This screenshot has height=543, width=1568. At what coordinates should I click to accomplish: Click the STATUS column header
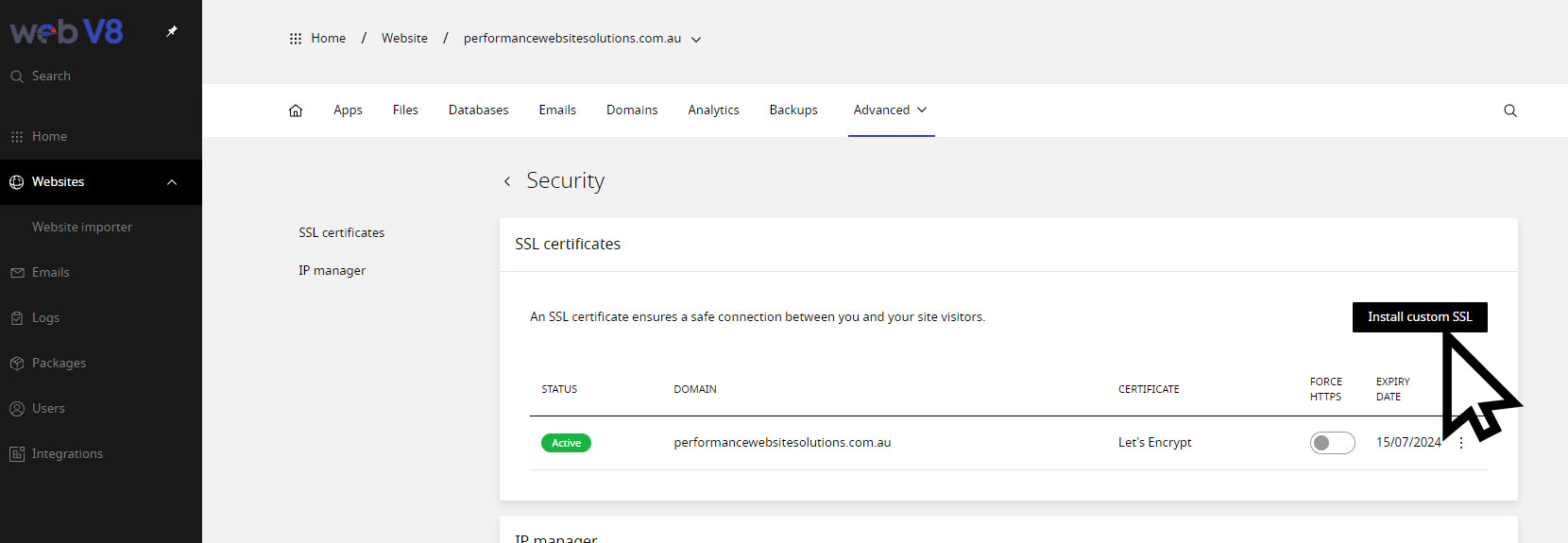pyautogui.click(x=559, y=389)
